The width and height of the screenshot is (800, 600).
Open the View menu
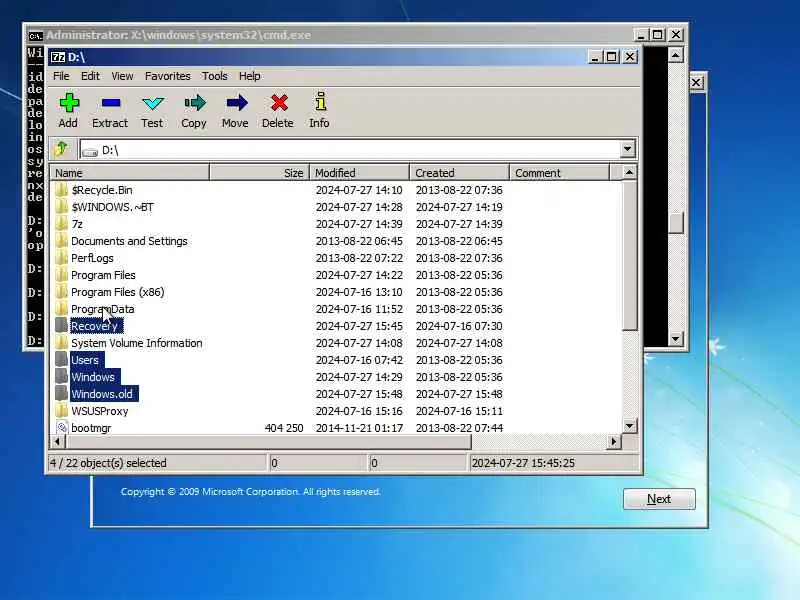click(122, 76)
